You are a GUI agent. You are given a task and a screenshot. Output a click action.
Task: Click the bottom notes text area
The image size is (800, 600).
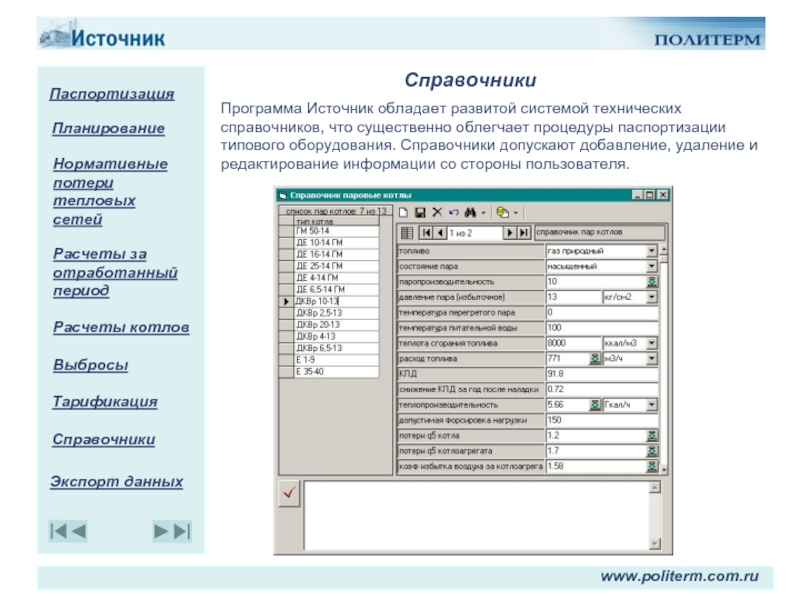pos(477,515)
